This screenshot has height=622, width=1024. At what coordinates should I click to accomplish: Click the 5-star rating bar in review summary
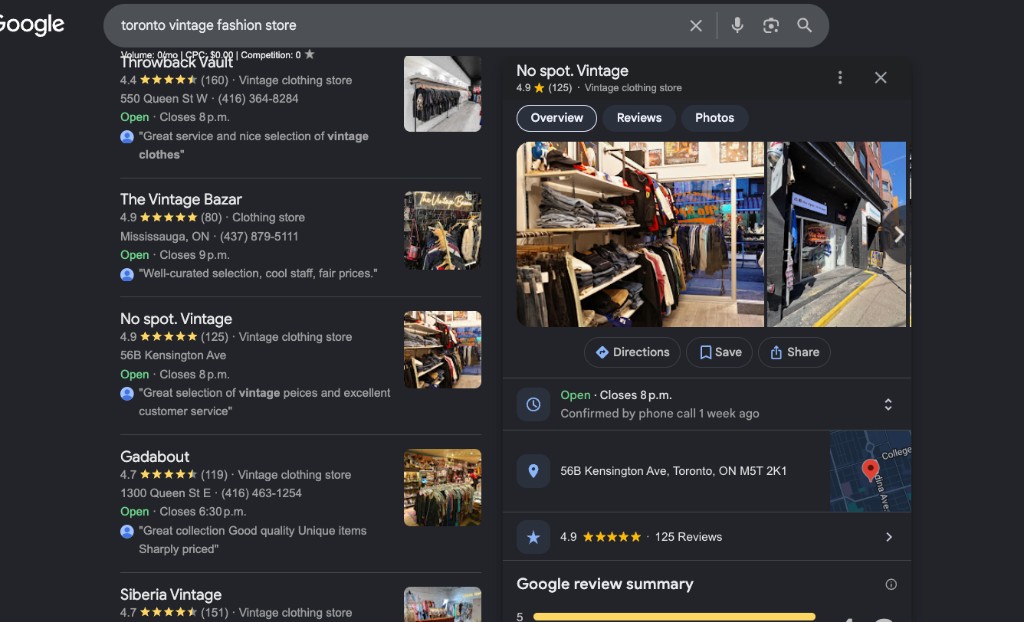674,617
